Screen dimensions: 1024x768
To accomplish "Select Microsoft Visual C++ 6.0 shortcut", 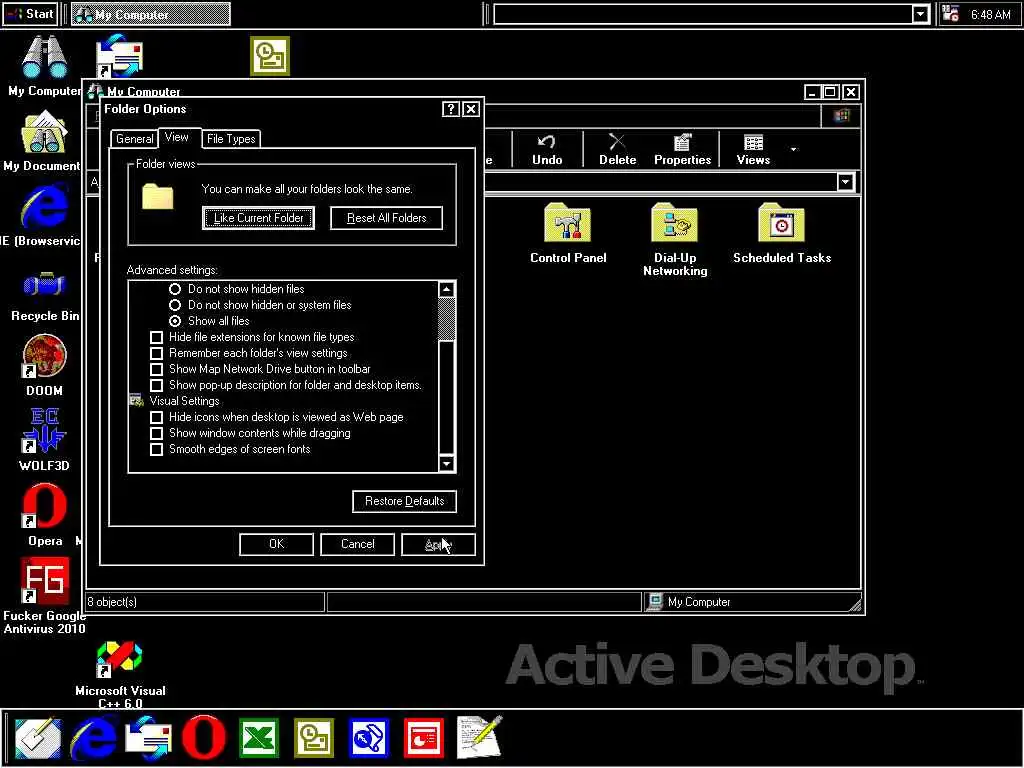I will coord(119,658).
